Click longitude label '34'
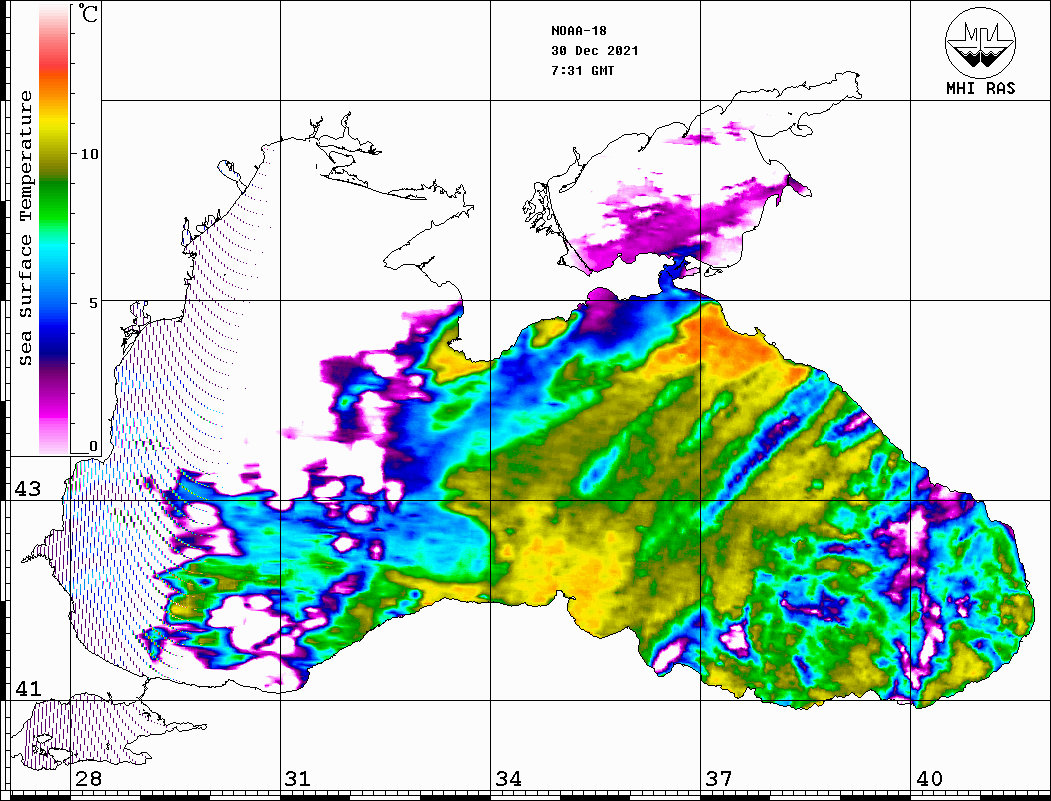This screenshot has width=1051, height=801. pyautogui.click(x=508, y=778)
